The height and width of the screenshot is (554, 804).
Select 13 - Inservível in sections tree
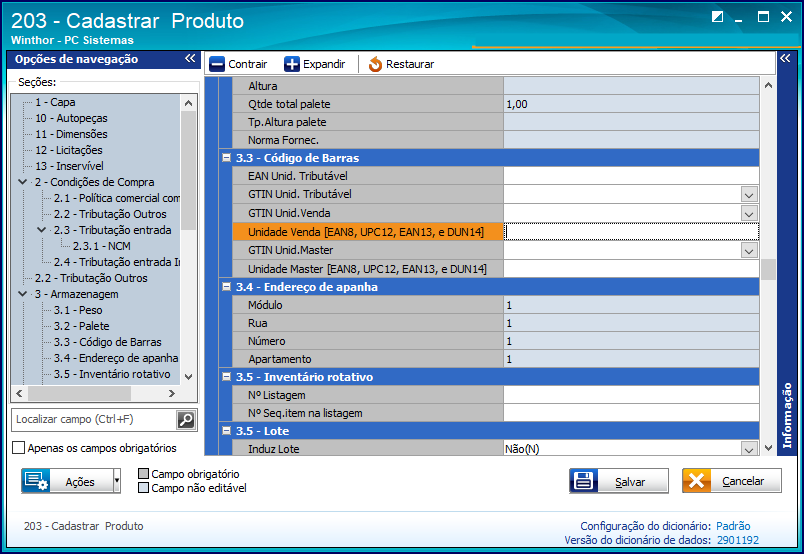(69, 166)
